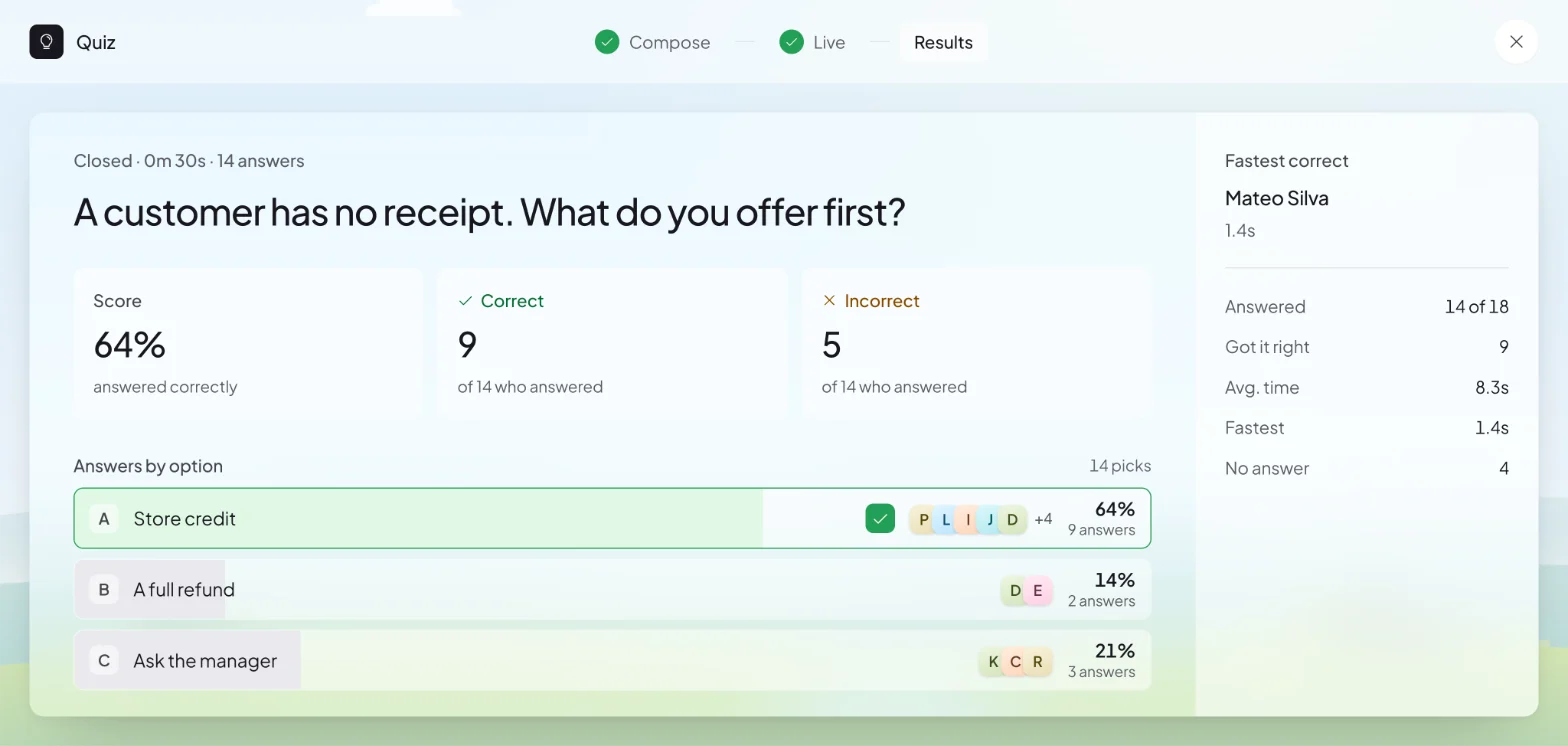Click avatar J in Store credit row
This screenshot has height=746, width=1568.
990,519
